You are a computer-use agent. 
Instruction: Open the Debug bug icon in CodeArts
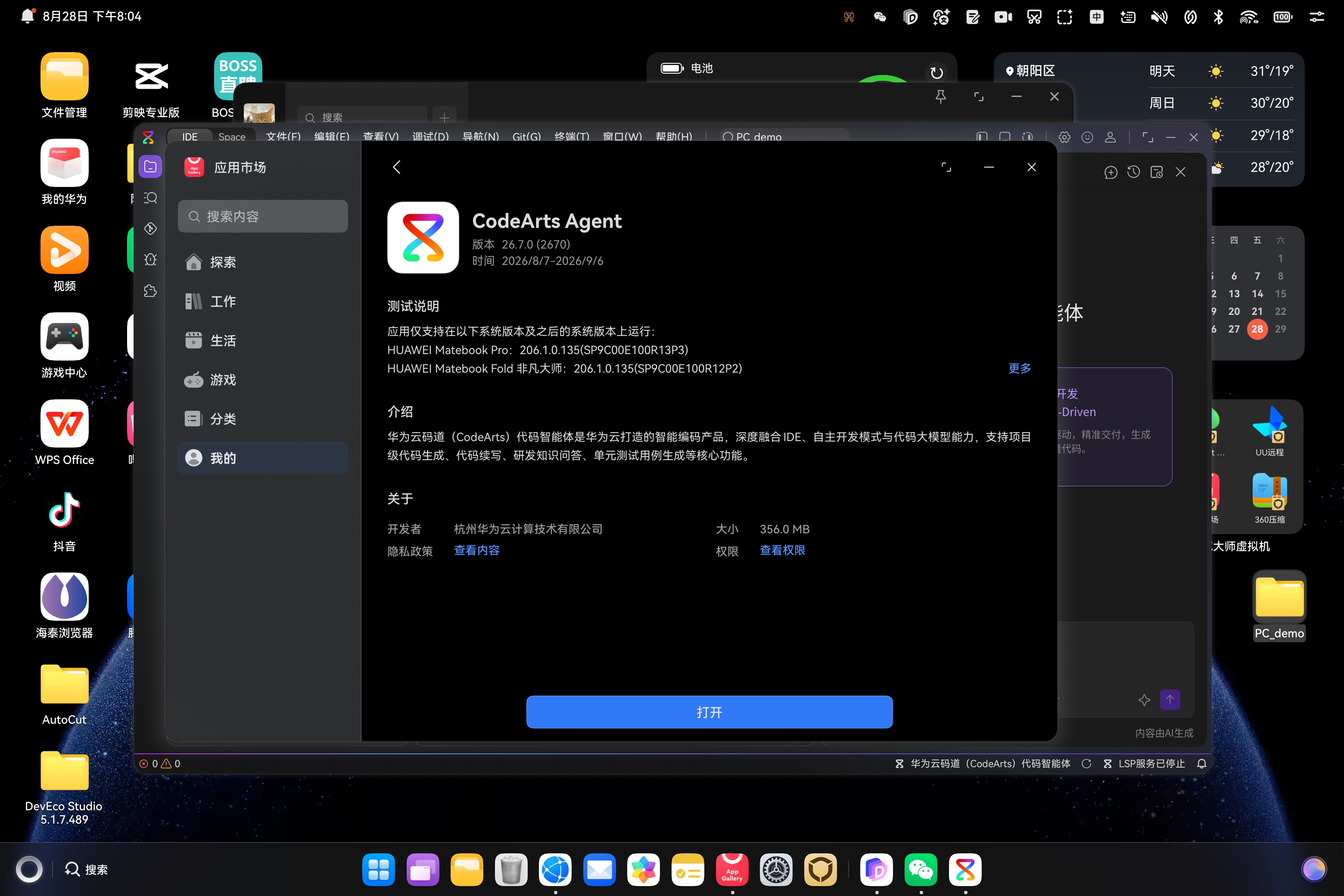click(150, 259)
